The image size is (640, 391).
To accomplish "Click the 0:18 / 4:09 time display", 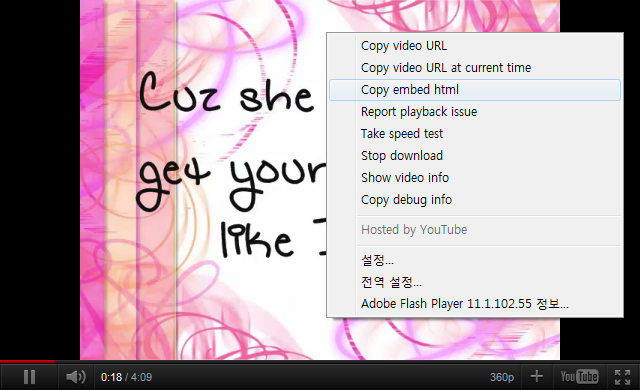I will click(x=127, y=377).
